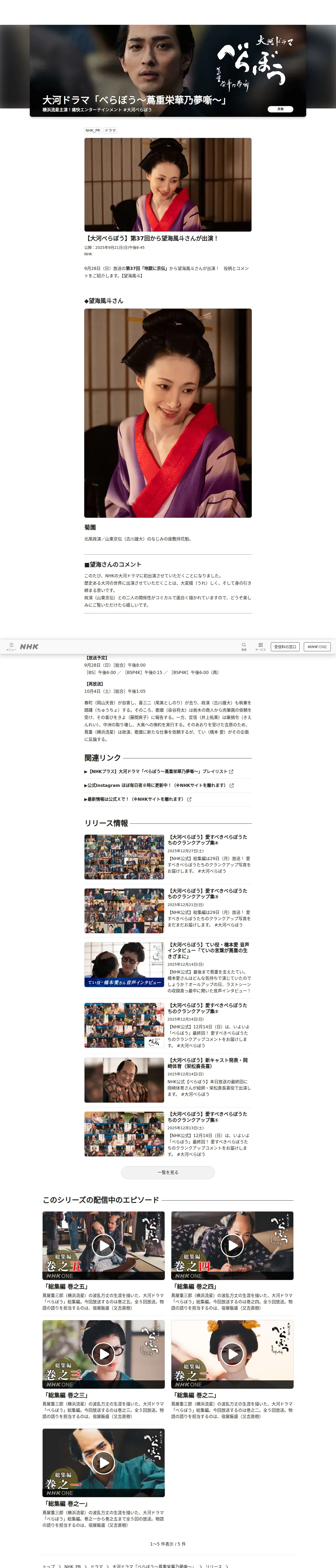Open thumbnail for 岡崎体育 cast announcement

(124, 1080)
